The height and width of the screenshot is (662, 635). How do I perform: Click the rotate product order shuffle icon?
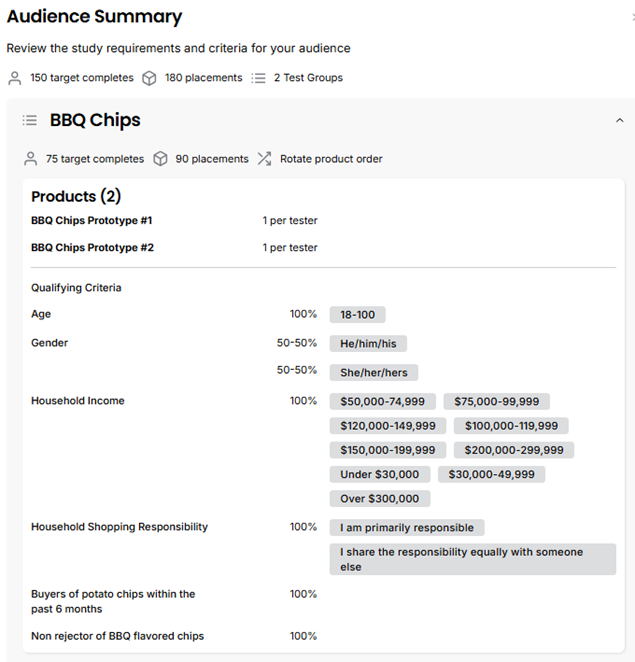click(264, 159)
